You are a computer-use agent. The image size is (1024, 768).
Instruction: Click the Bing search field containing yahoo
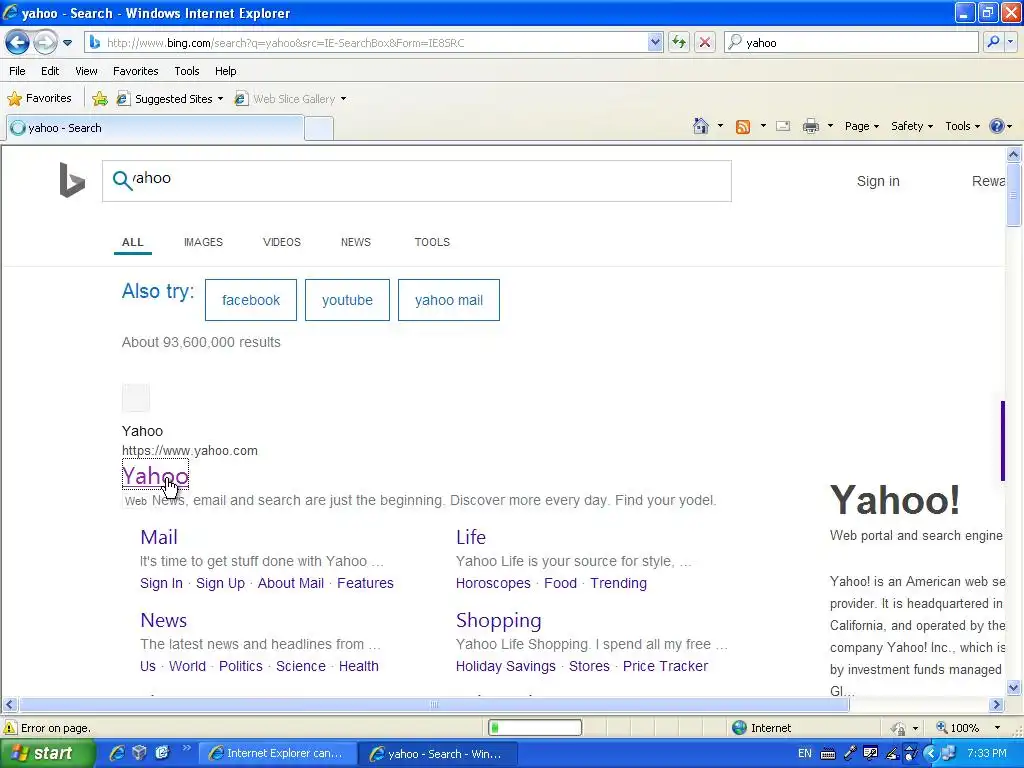coord(417,181)
